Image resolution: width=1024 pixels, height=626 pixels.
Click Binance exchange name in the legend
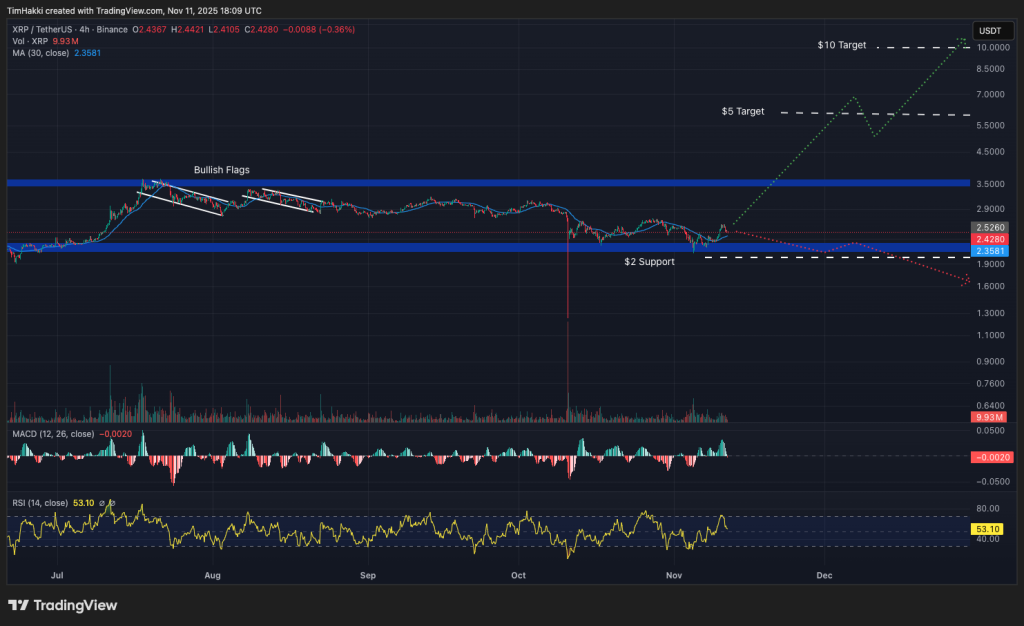tap(112, 30)
